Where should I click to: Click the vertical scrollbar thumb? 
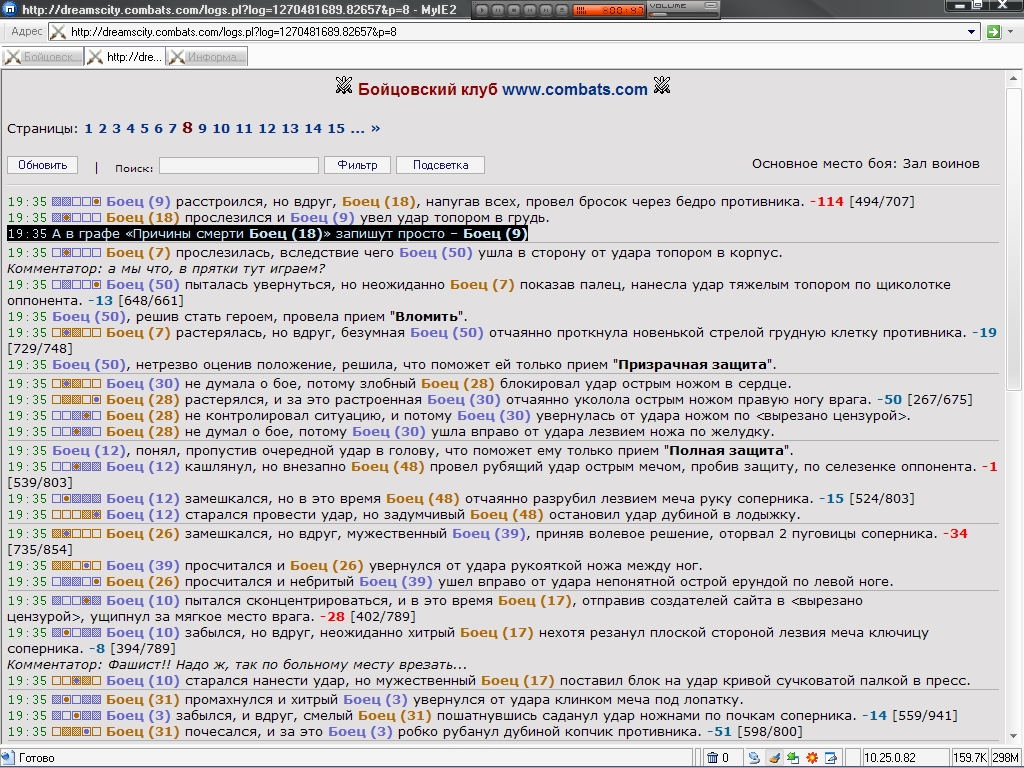(1013, 239)
